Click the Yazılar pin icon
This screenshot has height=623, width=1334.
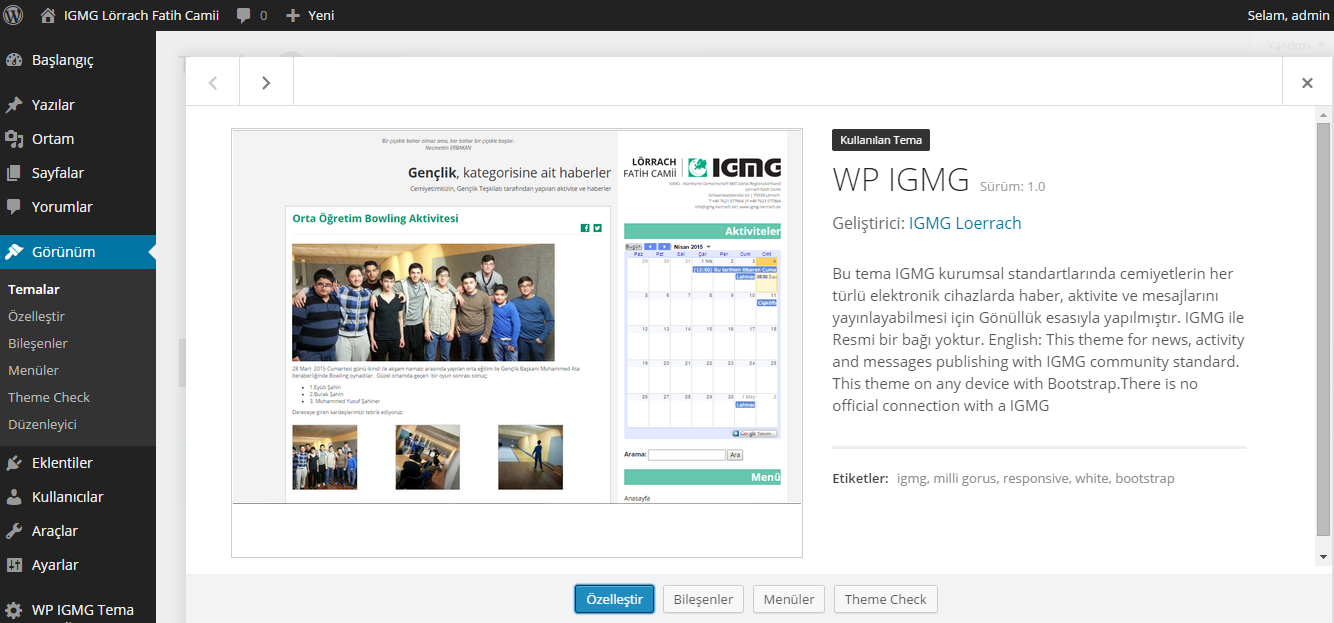14,105
